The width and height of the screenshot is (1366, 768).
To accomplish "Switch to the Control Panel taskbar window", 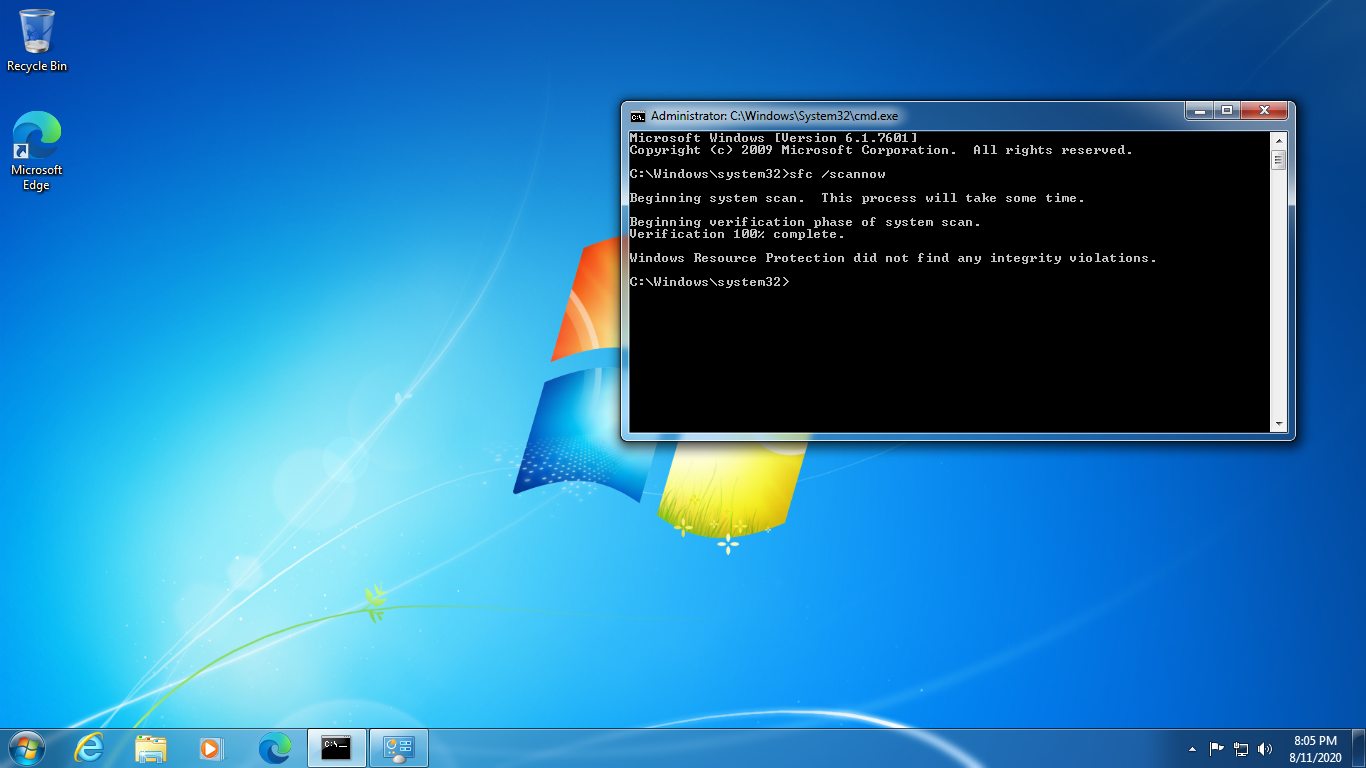I will point(399,748).
